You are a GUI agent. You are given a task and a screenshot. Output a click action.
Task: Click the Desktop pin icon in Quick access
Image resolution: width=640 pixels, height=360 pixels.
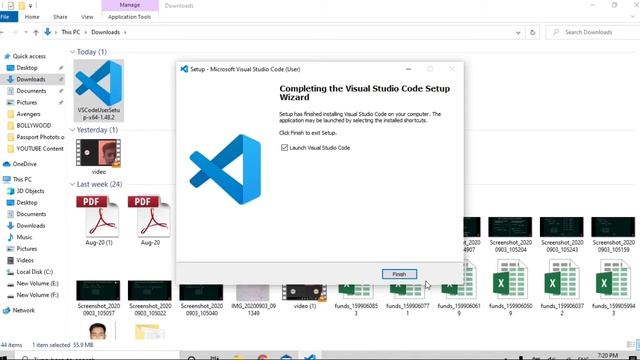coord(61,68)
